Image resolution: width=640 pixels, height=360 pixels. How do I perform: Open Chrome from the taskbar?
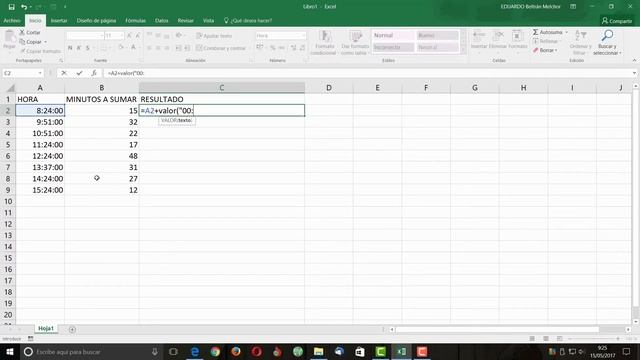pos(215,351)
